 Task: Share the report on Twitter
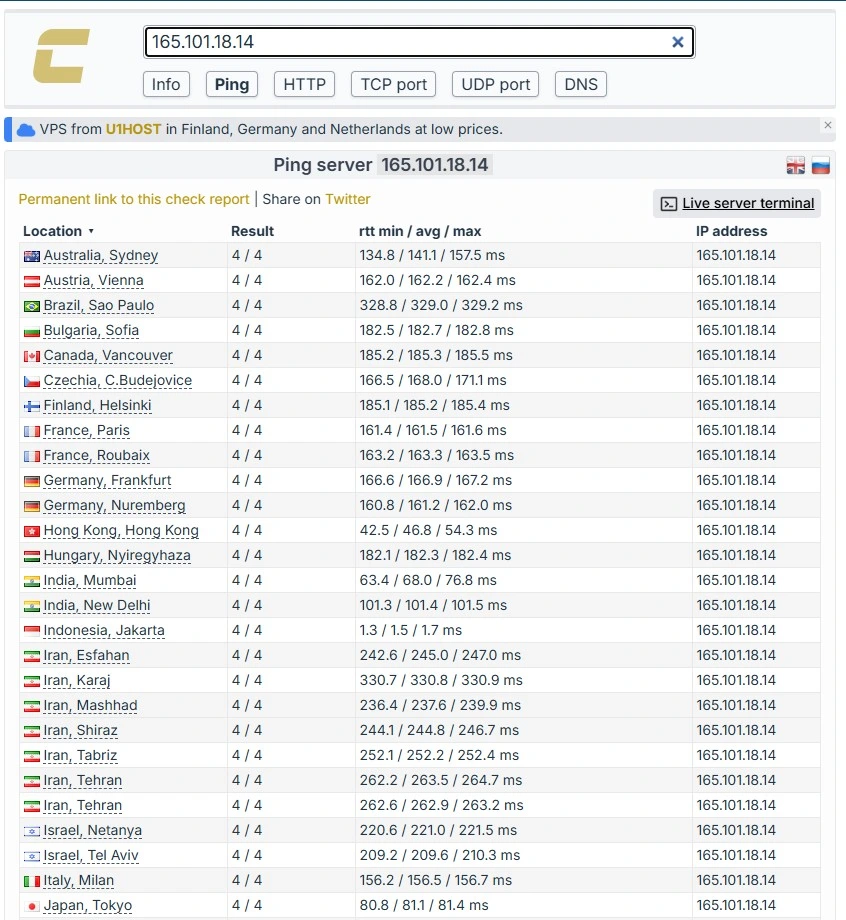(348, 199)
